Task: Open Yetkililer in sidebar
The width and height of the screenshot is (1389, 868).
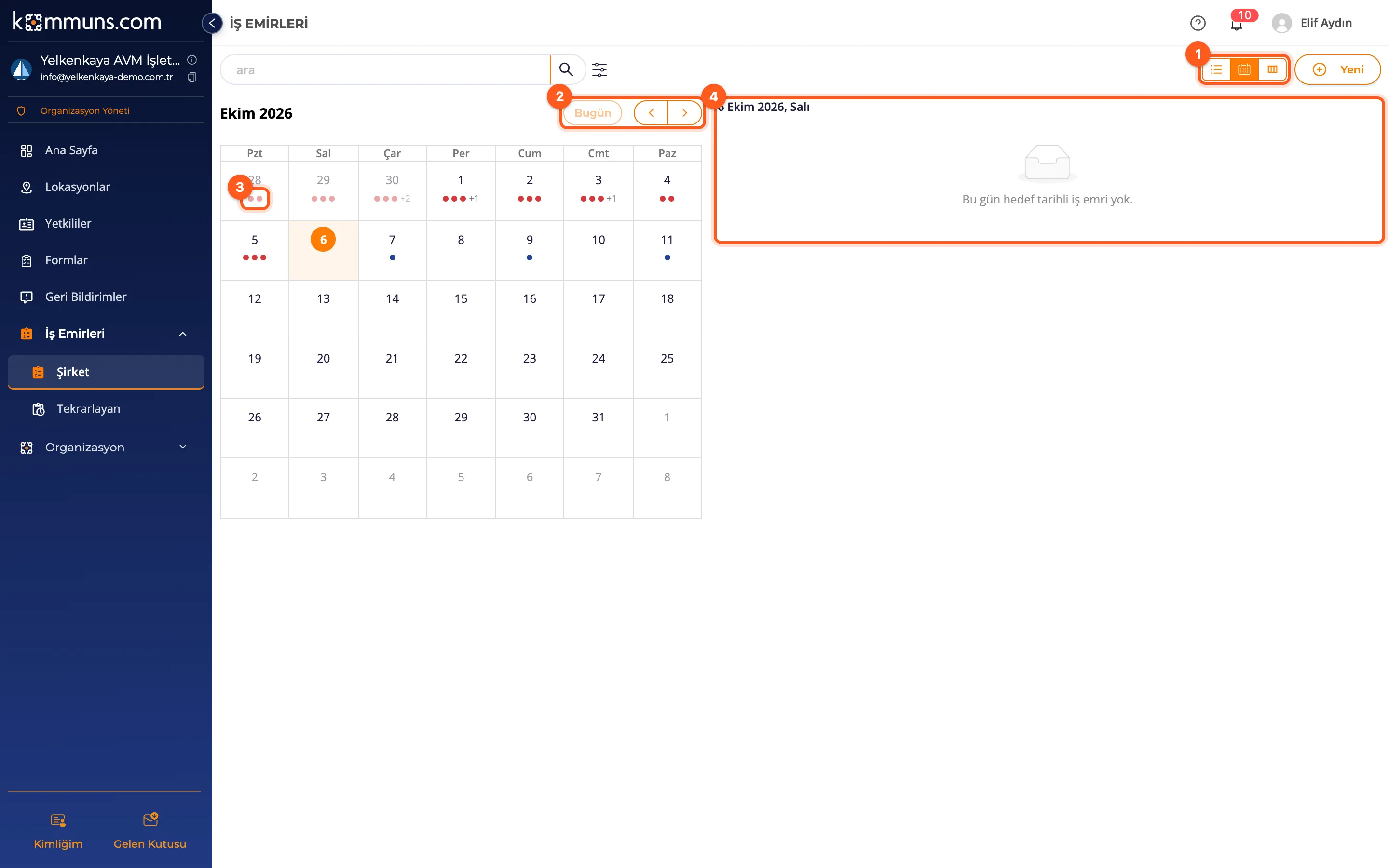Action: tap(106, 224)
